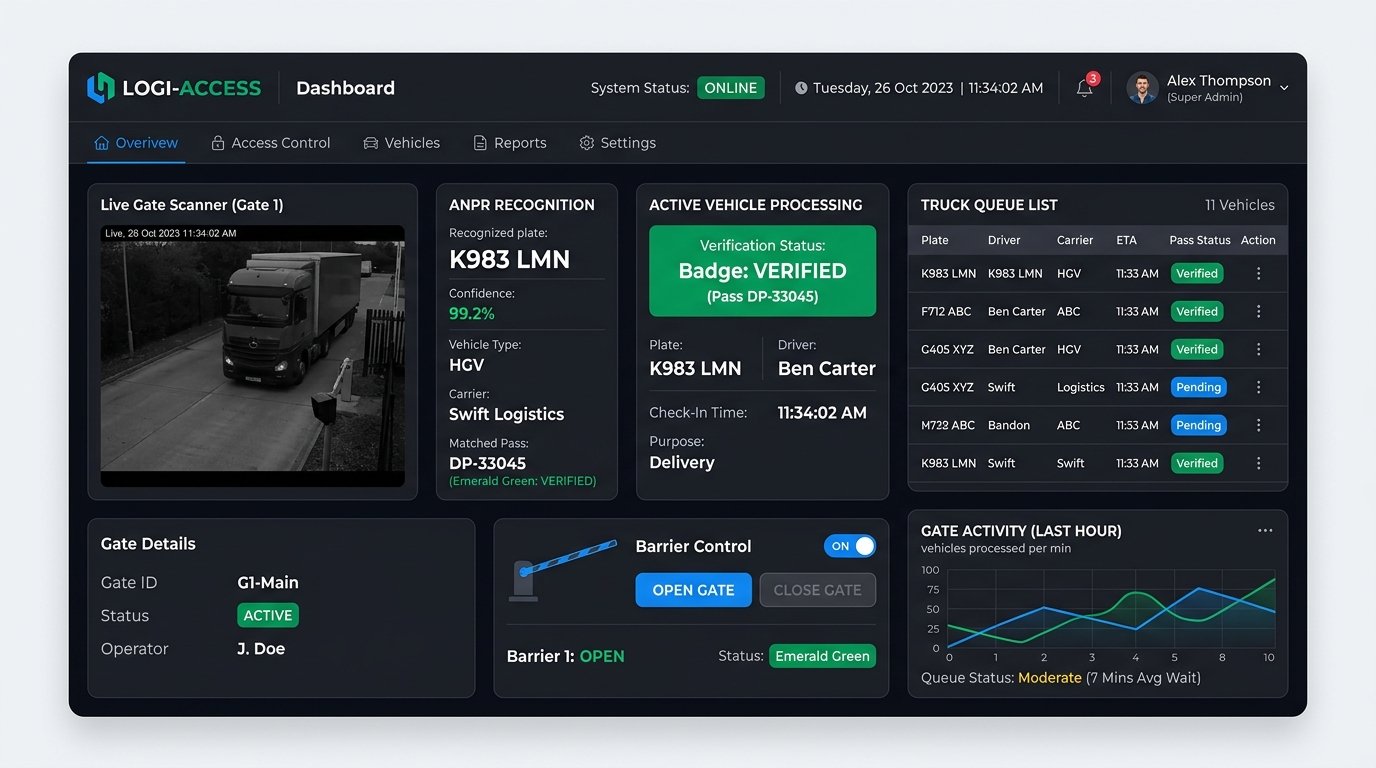Open the action menu for the M722 ABC row
The height and width of the screenshot is (768, 1376).
point(1258,425)
